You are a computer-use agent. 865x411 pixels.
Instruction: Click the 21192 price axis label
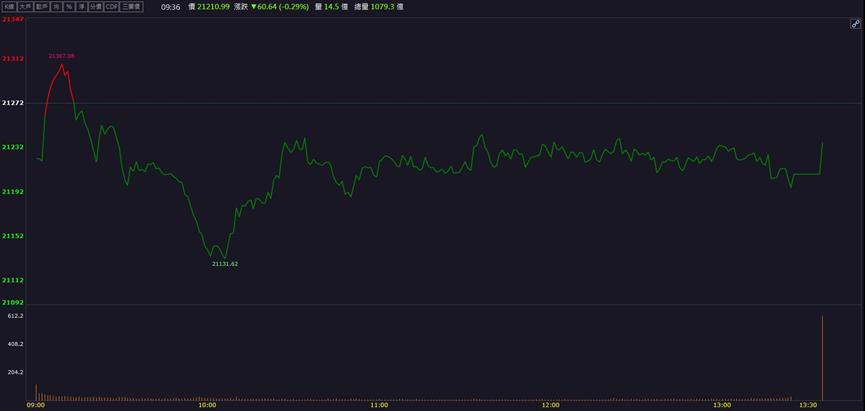tap(12, 191)
